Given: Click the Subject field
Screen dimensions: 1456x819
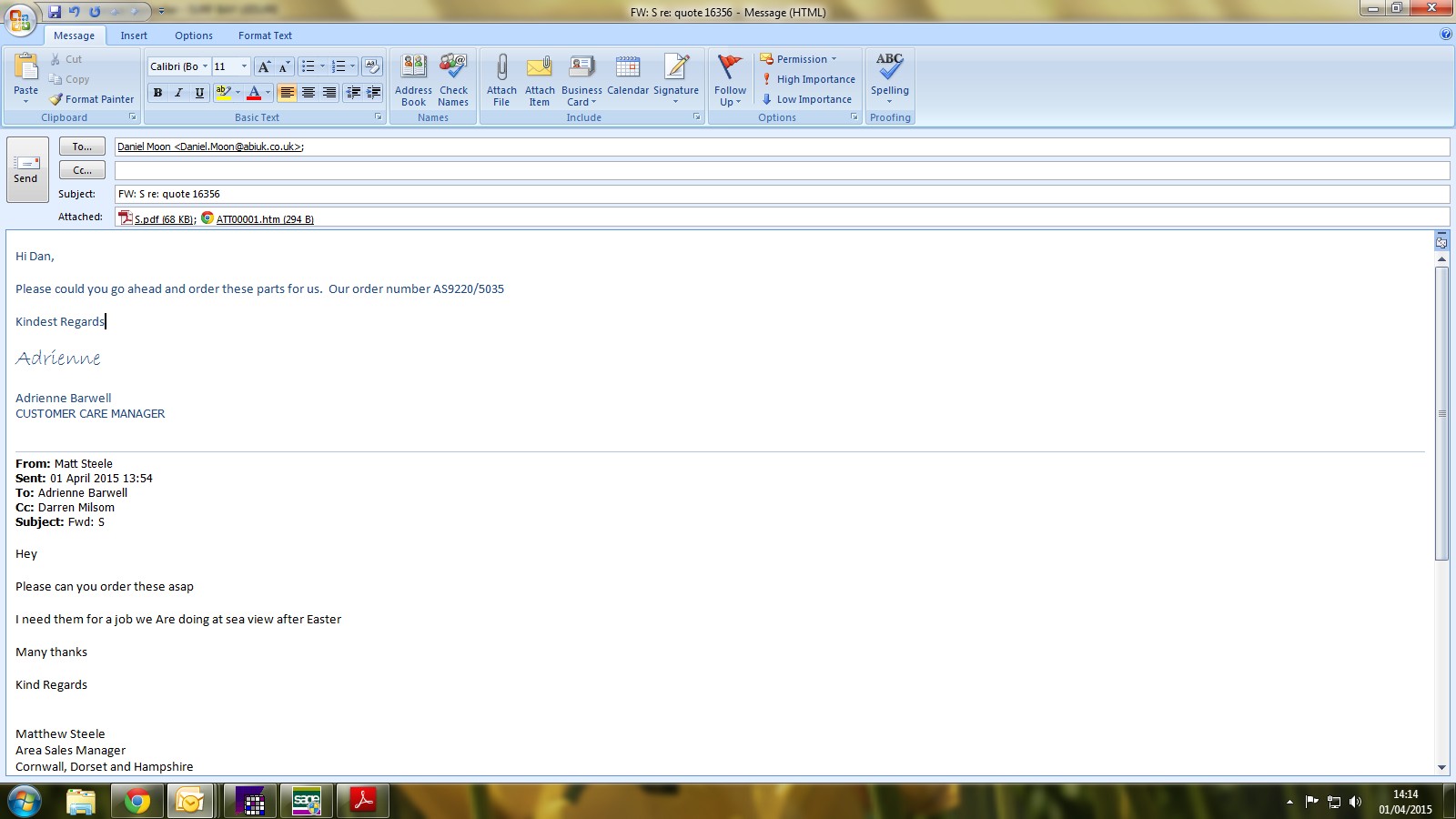Looking at the screenshot, I should 782,194.
